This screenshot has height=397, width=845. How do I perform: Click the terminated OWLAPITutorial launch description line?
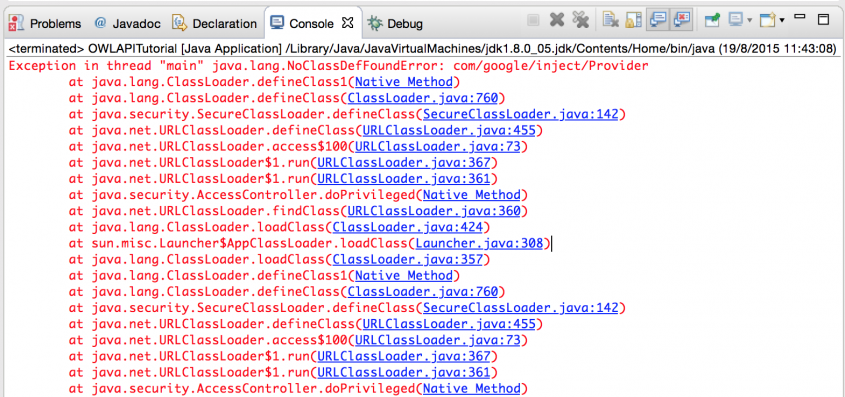point(423,50)
